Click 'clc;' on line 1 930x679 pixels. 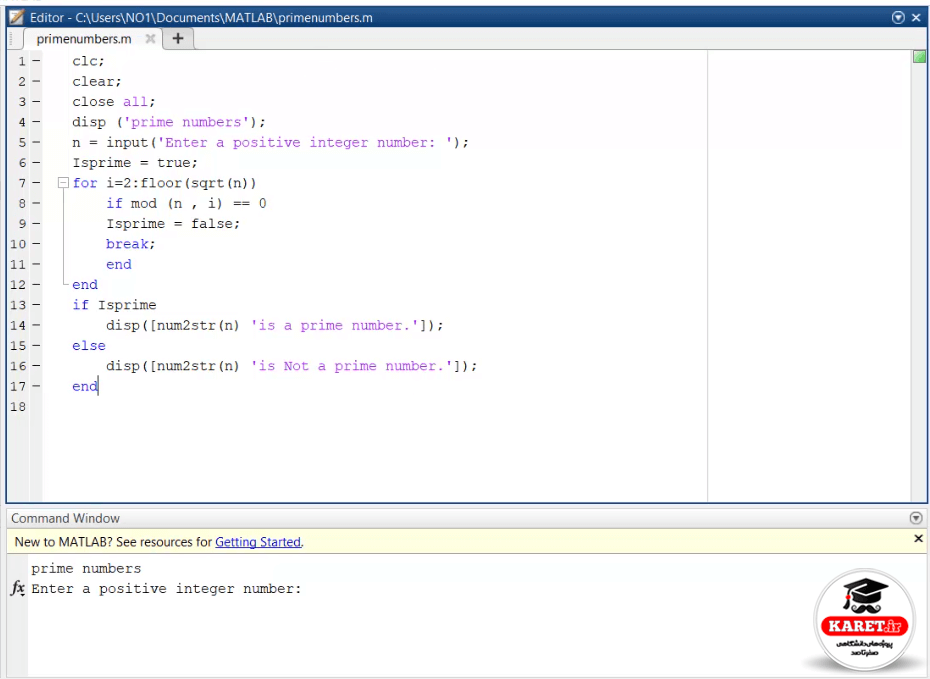pos(88,61)
